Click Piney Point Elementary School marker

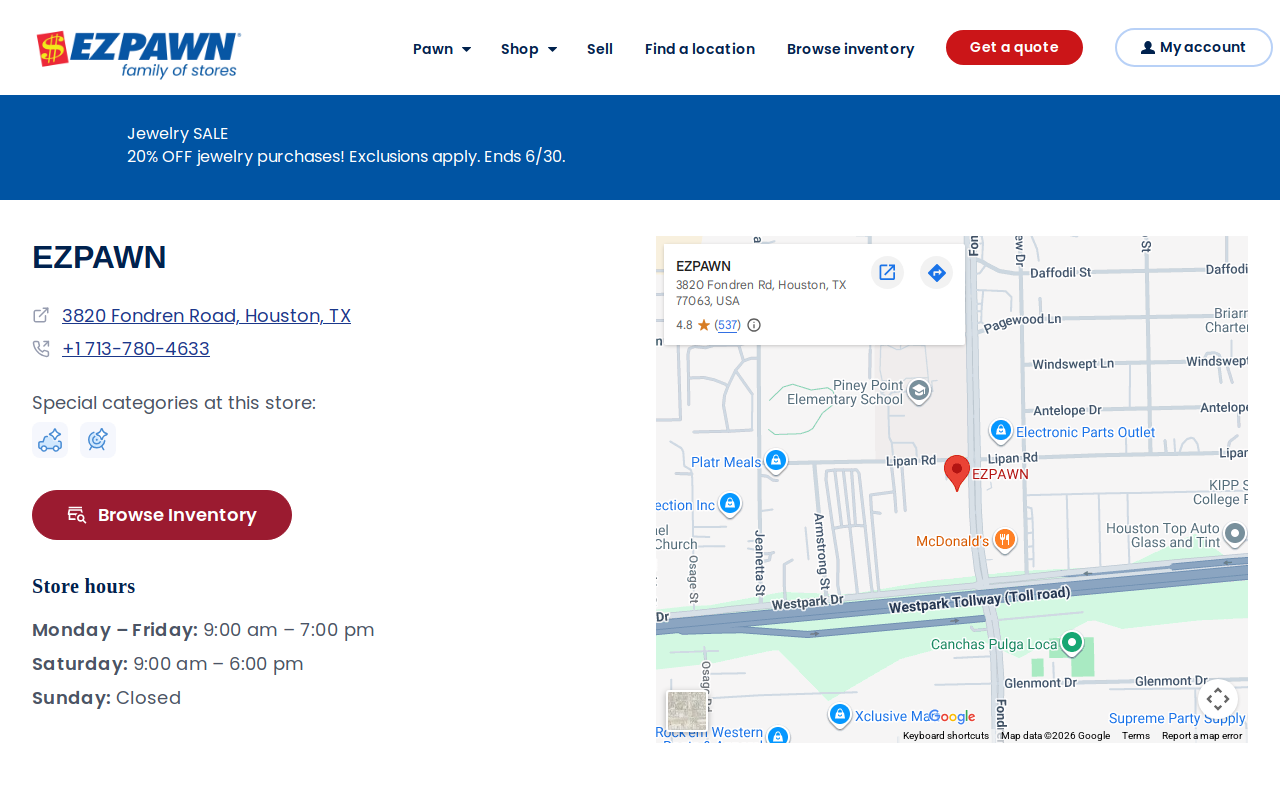pyautogui.click(x=919, y=391)
